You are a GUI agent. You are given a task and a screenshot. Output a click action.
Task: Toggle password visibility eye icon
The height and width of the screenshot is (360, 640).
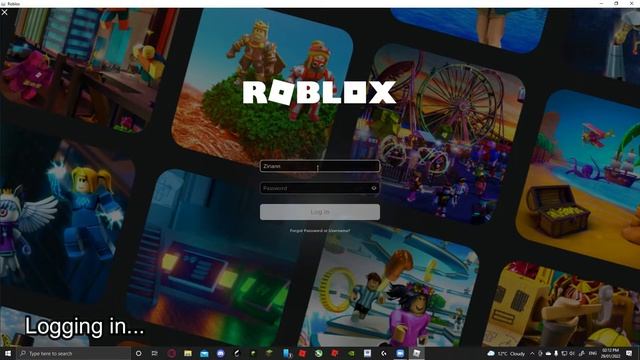373,188
